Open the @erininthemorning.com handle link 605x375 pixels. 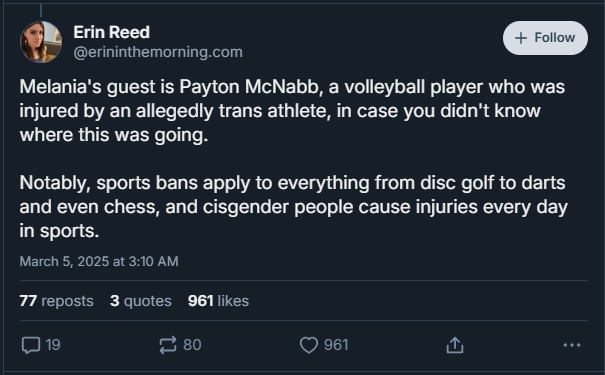coord(158,52)
